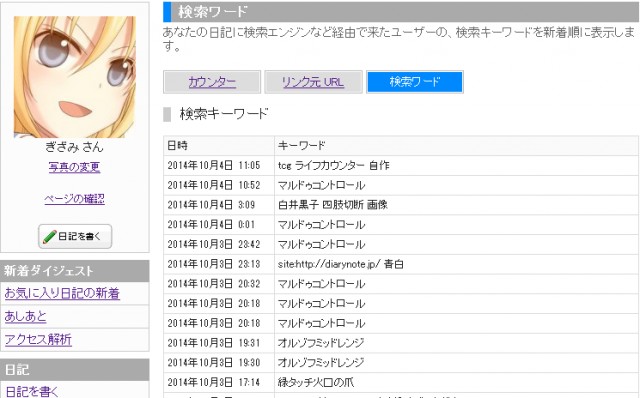Open the アクセス解析 link
This screenshot has height=398, width=640.
(38, 339)
